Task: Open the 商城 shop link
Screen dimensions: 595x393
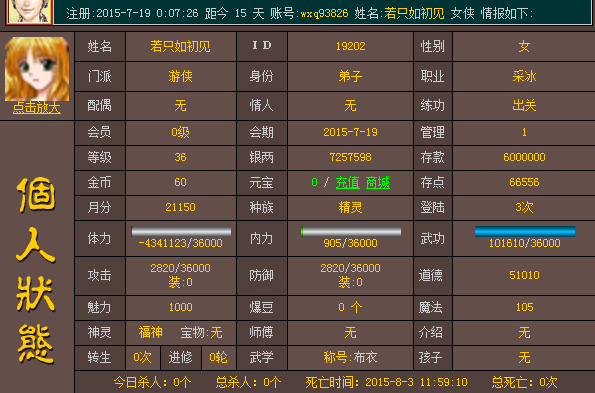Action: [378, 182]
